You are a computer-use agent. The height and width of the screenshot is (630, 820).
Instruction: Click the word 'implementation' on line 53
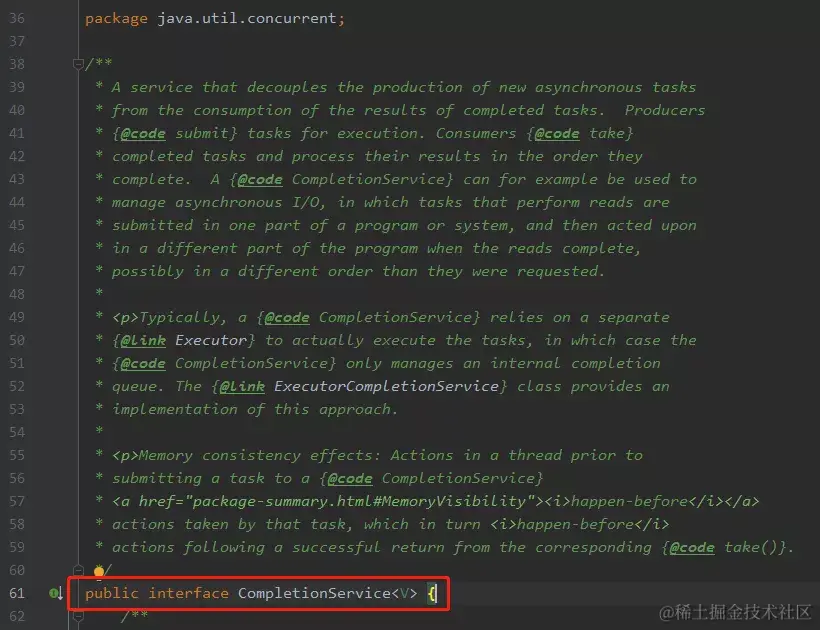click(x=175, y=410)
